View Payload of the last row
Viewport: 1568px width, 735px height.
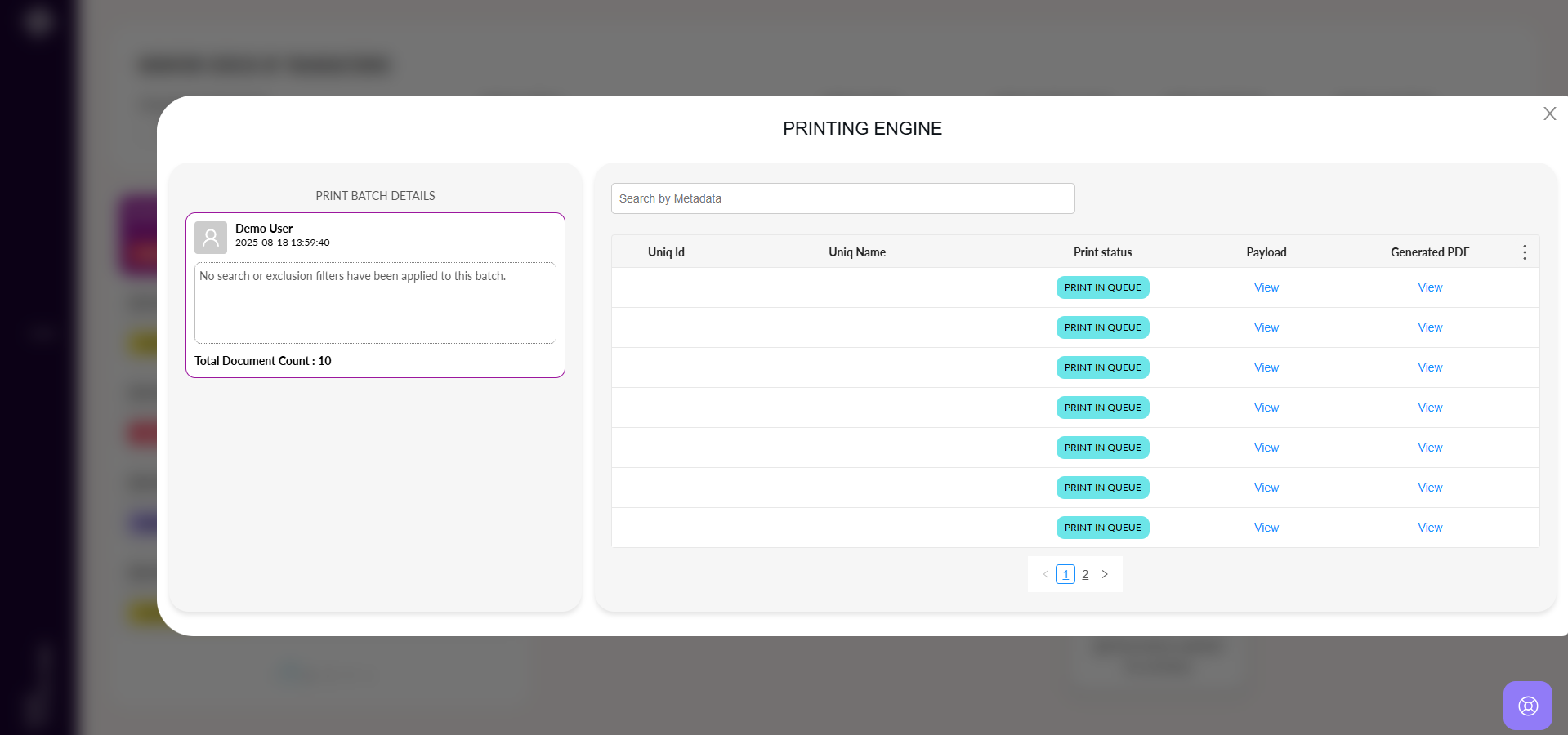(x=1266, y=528)
